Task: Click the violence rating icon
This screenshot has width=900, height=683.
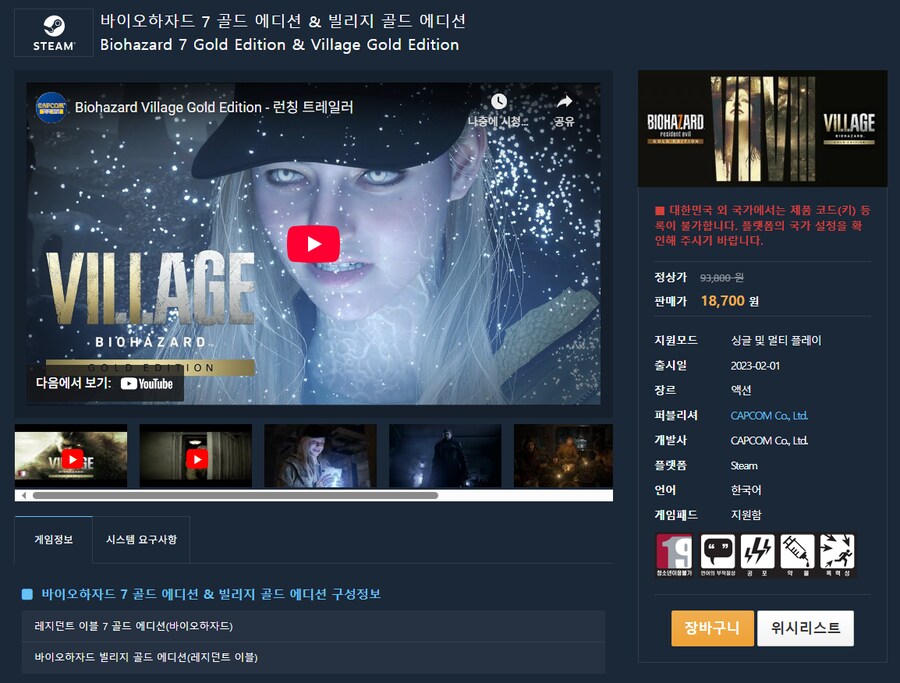Action: pyautogui.click(x=837, y=555)
